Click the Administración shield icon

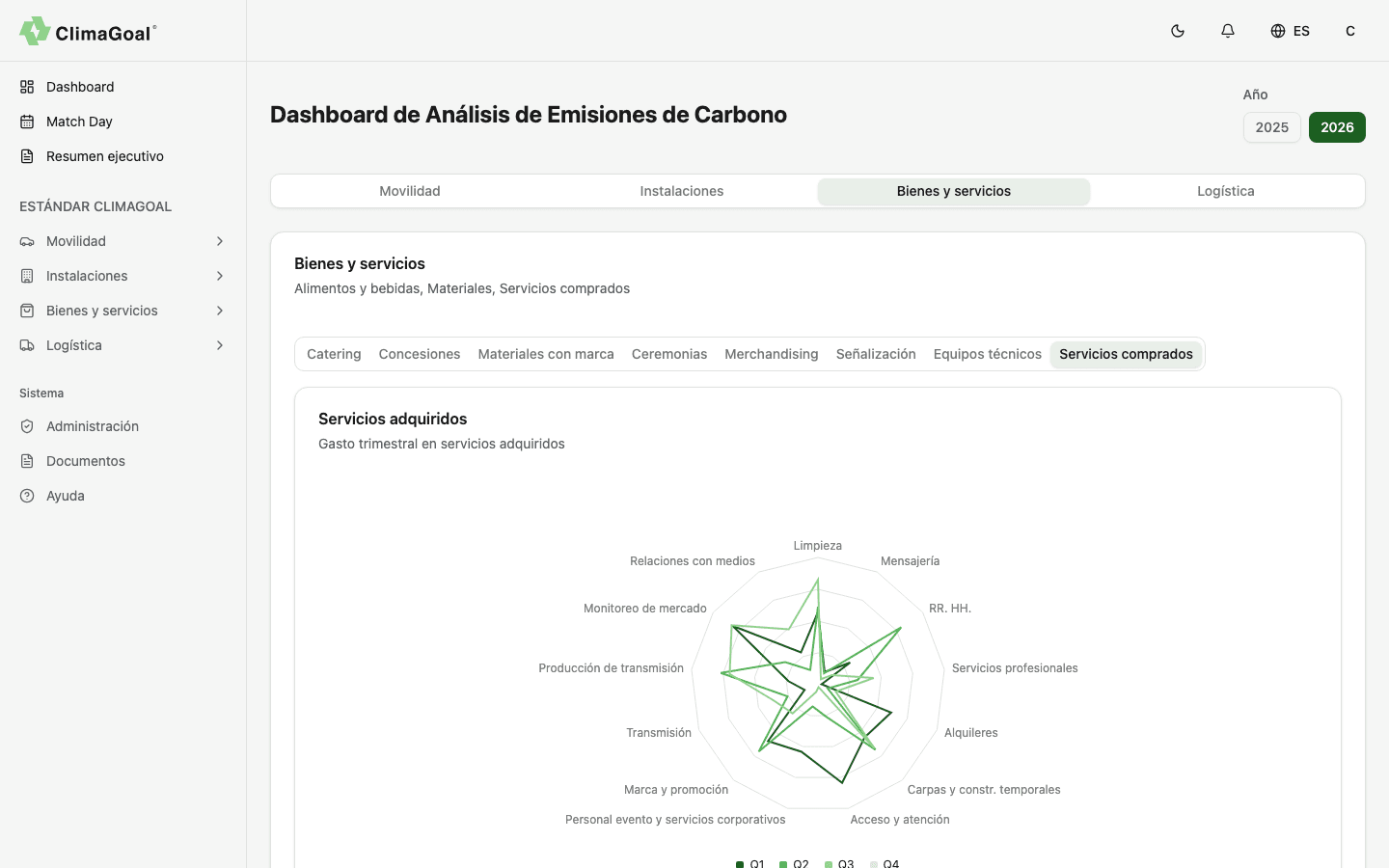pos(27,426)
